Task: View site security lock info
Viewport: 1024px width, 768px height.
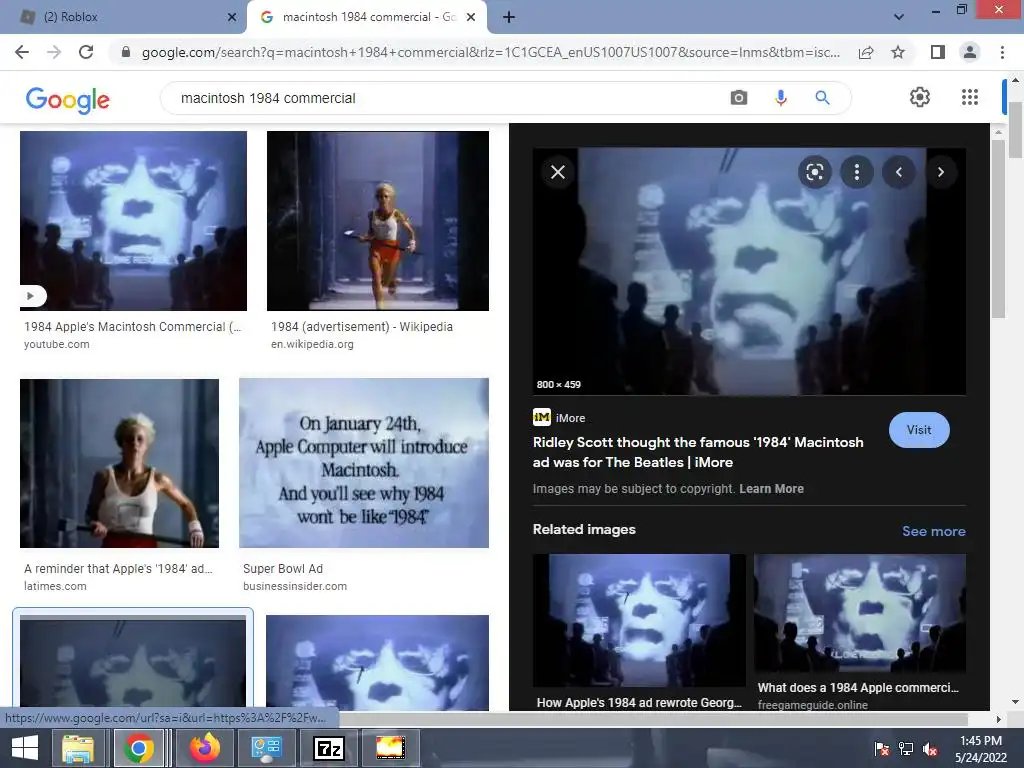Action: click(x=126, y=52)
